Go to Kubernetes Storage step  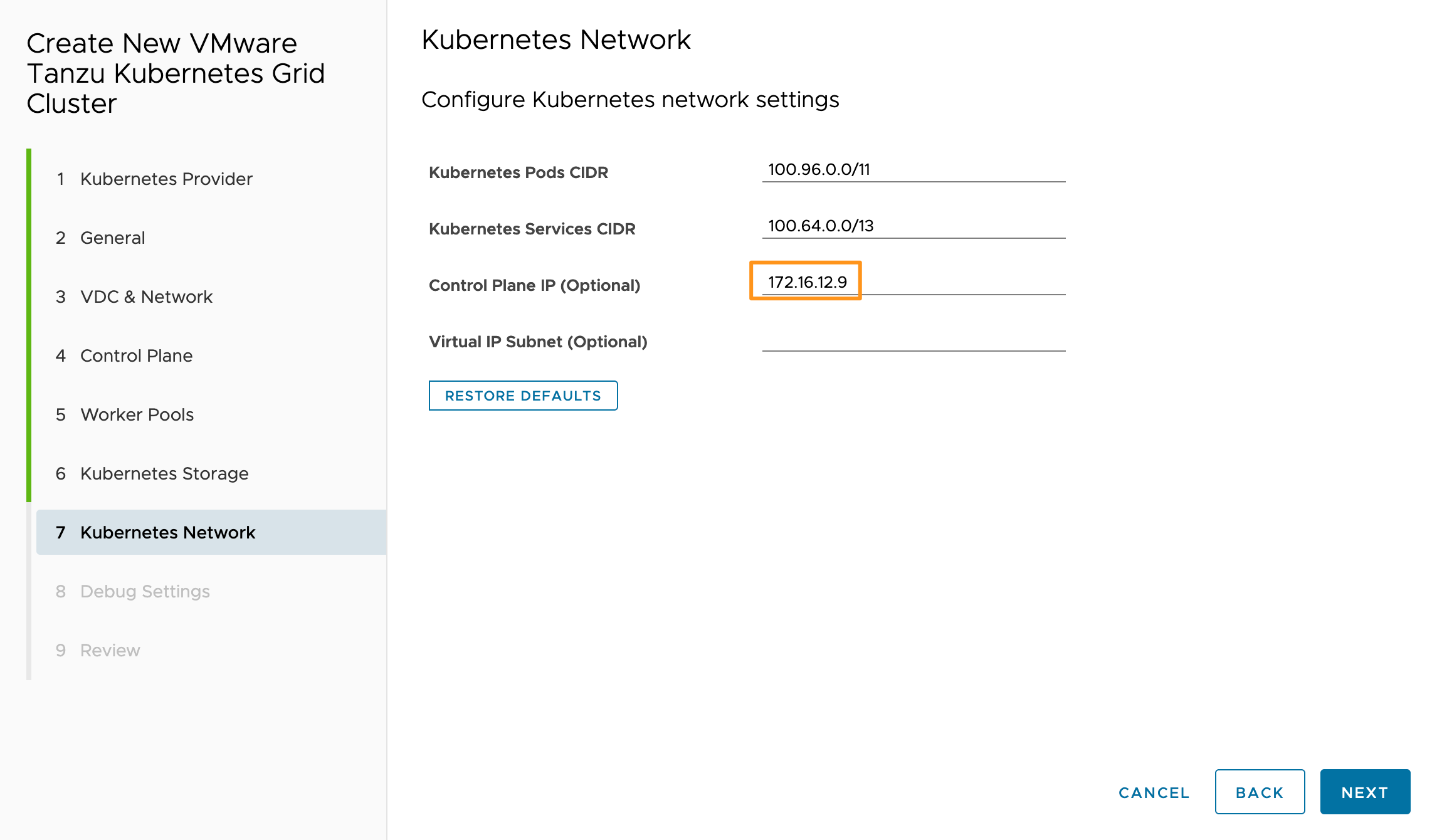point(152,473)
